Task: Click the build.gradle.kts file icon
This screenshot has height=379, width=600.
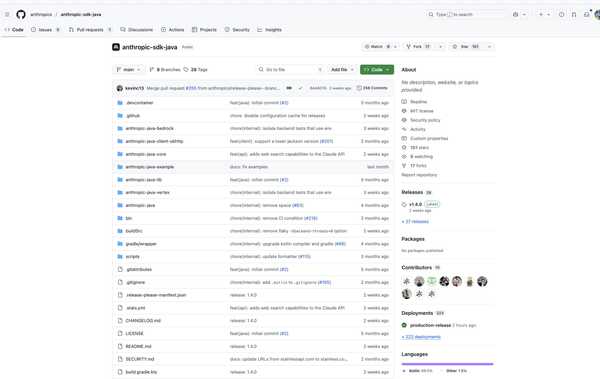Action: 120,372
